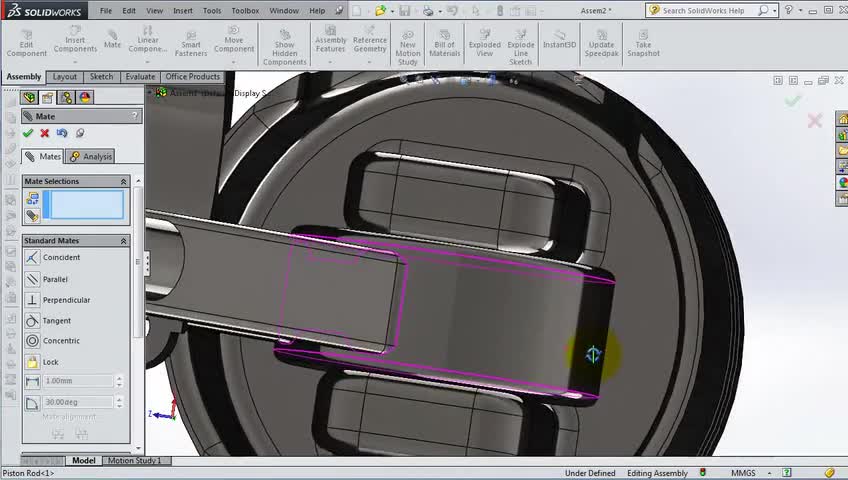Apply the Tangent mate
The width and height of the screenshot is (848, 480).
point(33,321)
